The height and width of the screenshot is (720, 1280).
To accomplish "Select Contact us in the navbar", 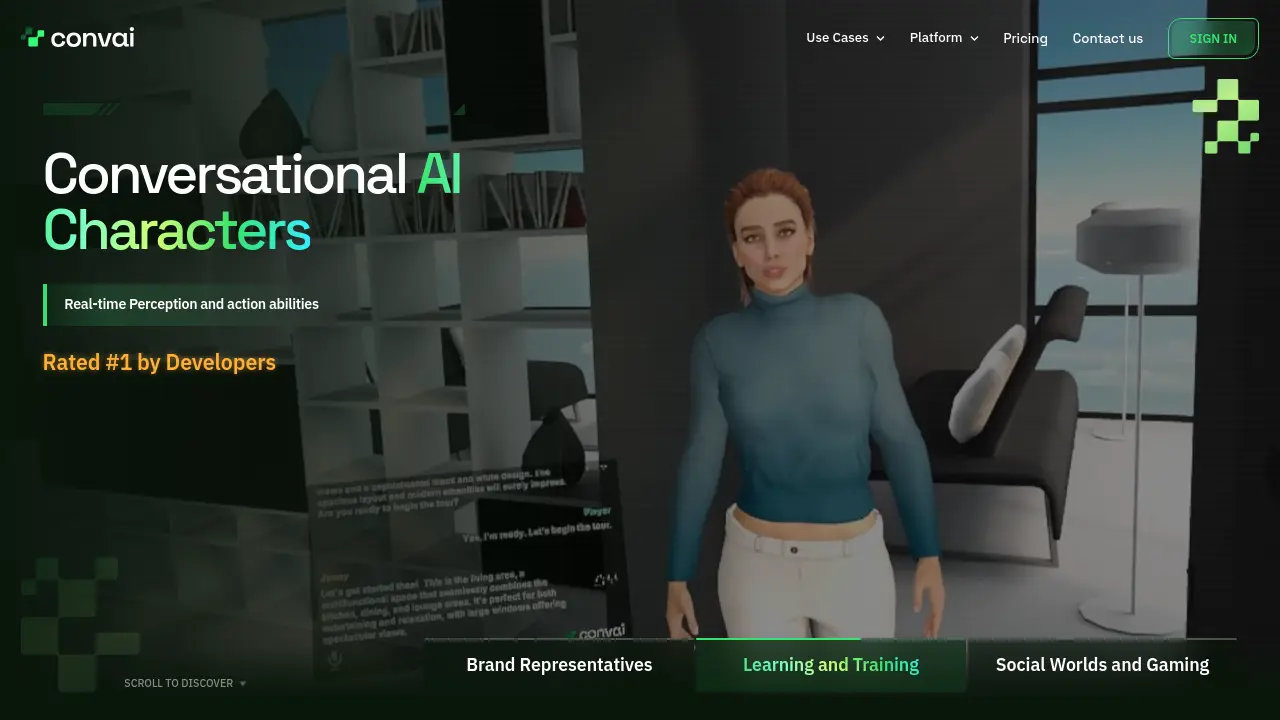I will [1107, 38].
